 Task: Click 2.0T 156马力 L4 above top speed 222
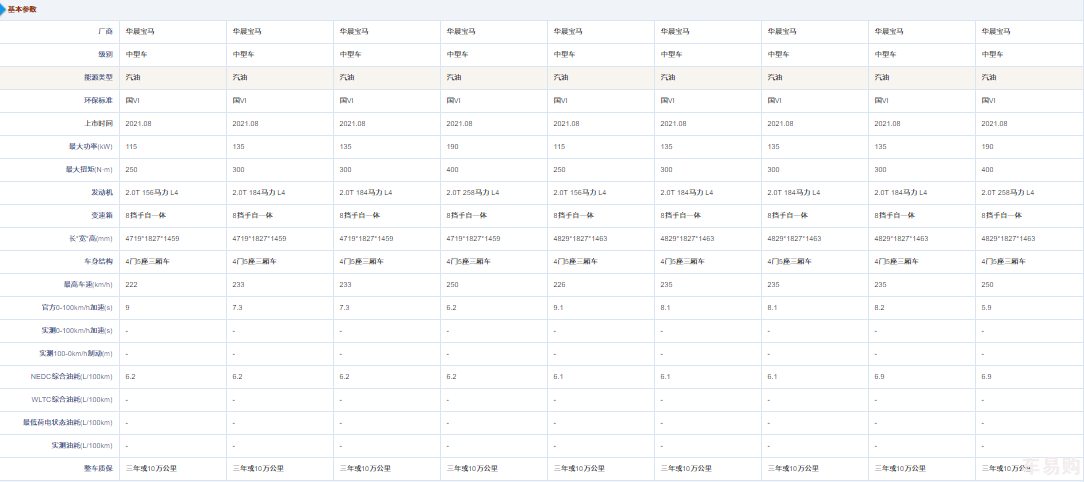(151, 192)
